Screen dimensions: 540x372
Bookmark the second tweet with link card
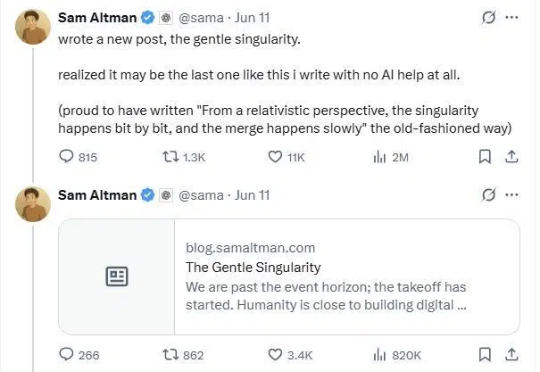(485, 355)
